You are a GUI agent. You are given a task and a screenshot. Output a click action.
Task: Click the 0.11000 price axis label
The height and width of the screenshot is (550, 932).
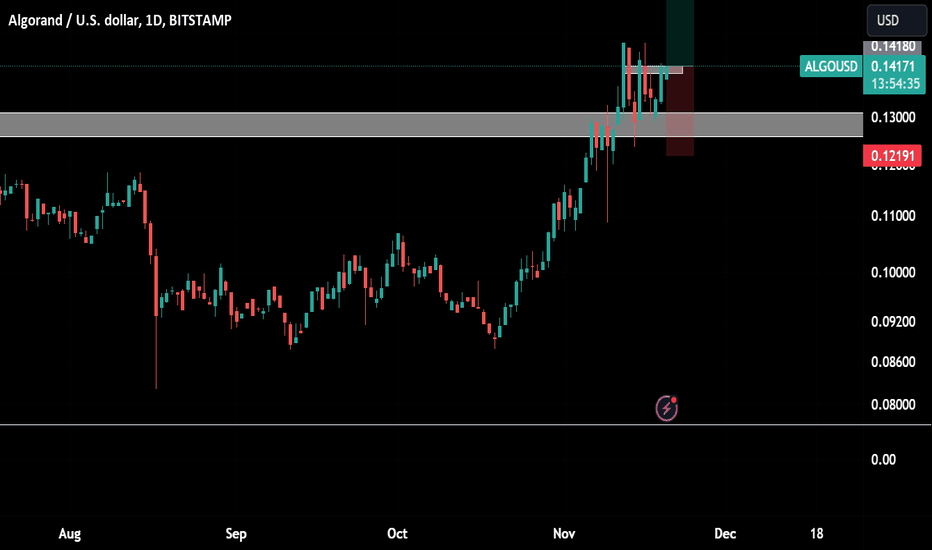point(893,216)
